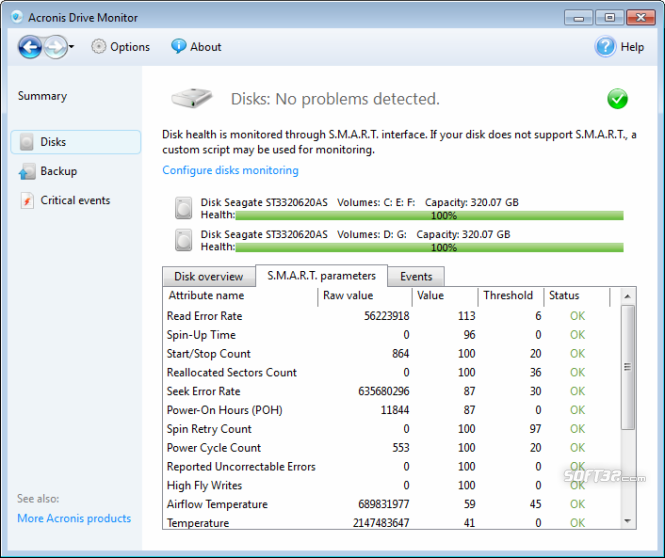This screenshot has height=558, width=665.
Task: Click raw value 635680296
Action: point(384,391)
